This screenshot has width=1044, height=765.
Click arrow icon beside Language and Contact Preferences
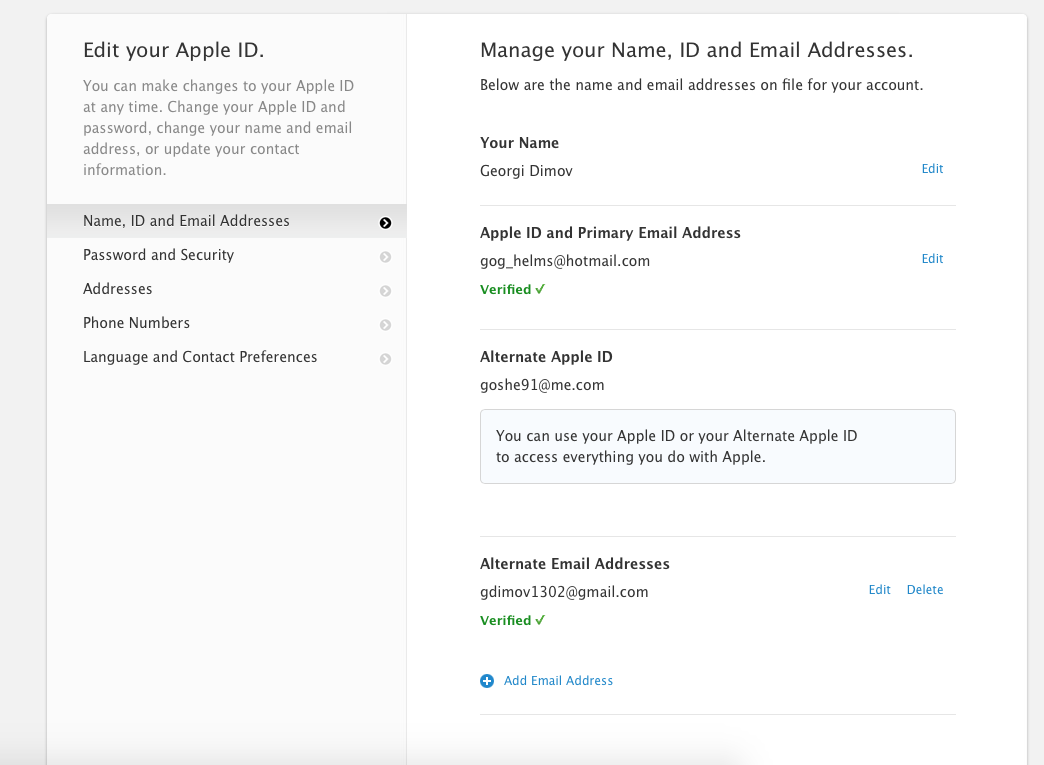(386, 359)
